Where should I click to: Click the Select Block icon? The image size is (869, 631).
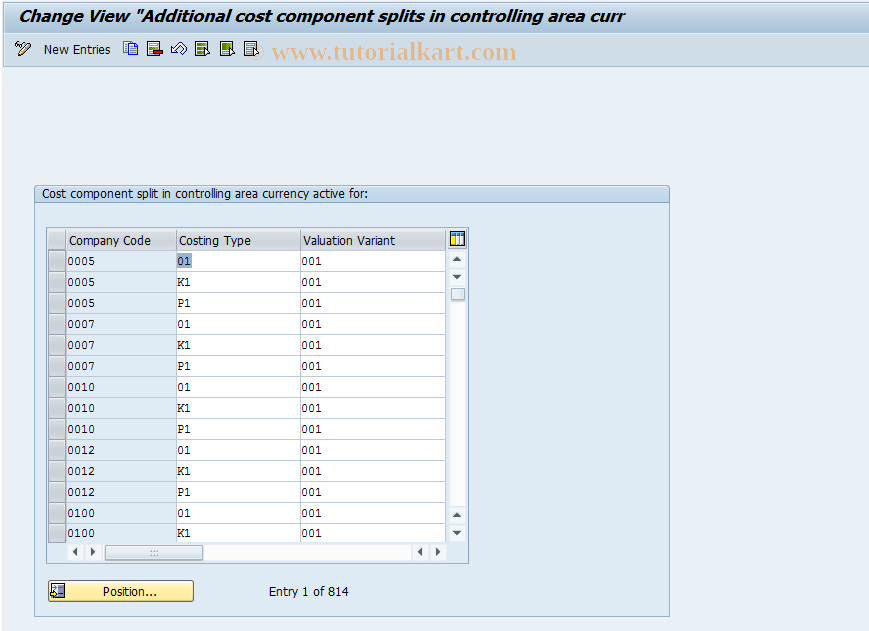(x=227, y=49)
